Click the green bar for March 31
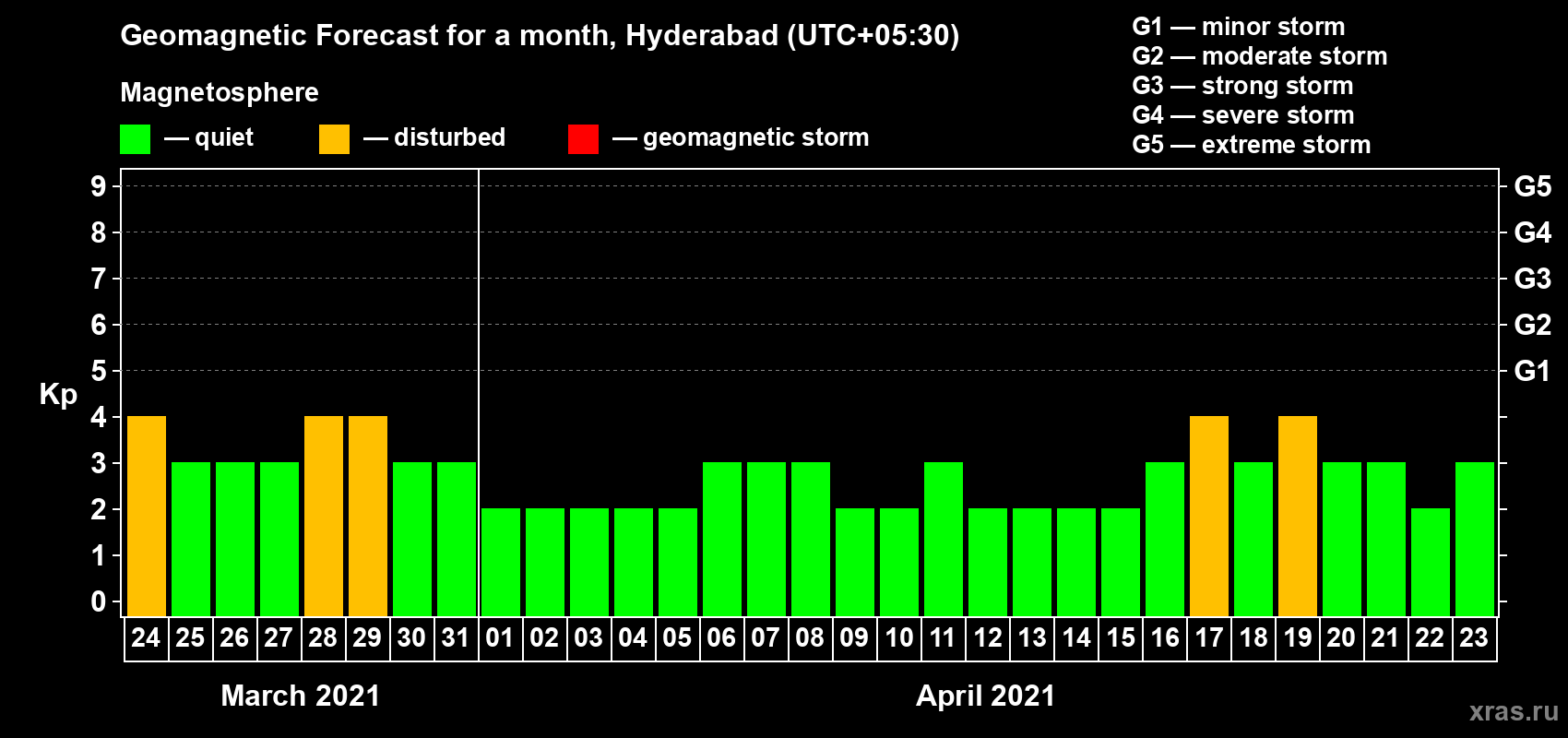The width and height of the screenshot is (1568, 738). point(457,540)
